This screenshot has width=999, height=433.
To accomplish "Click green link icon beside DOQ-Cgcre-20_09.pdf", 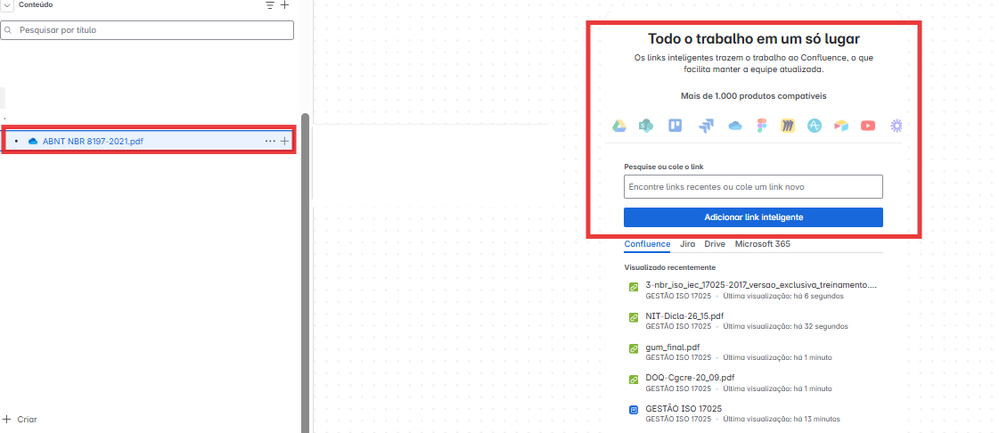I will pos(633,380).
